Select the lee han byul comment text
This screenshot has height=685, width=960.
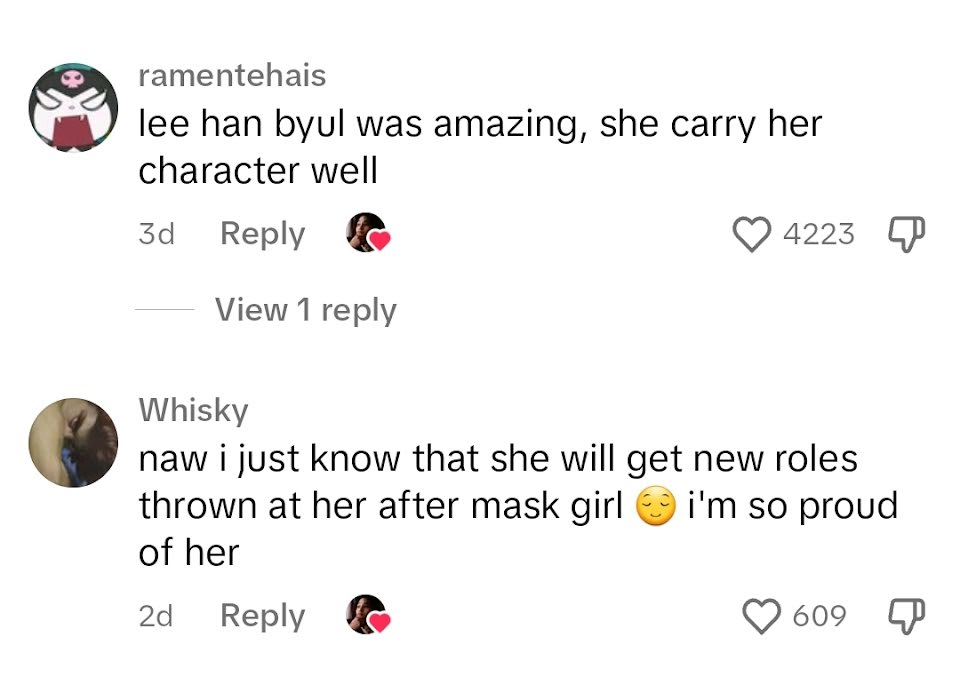point(480,147)
